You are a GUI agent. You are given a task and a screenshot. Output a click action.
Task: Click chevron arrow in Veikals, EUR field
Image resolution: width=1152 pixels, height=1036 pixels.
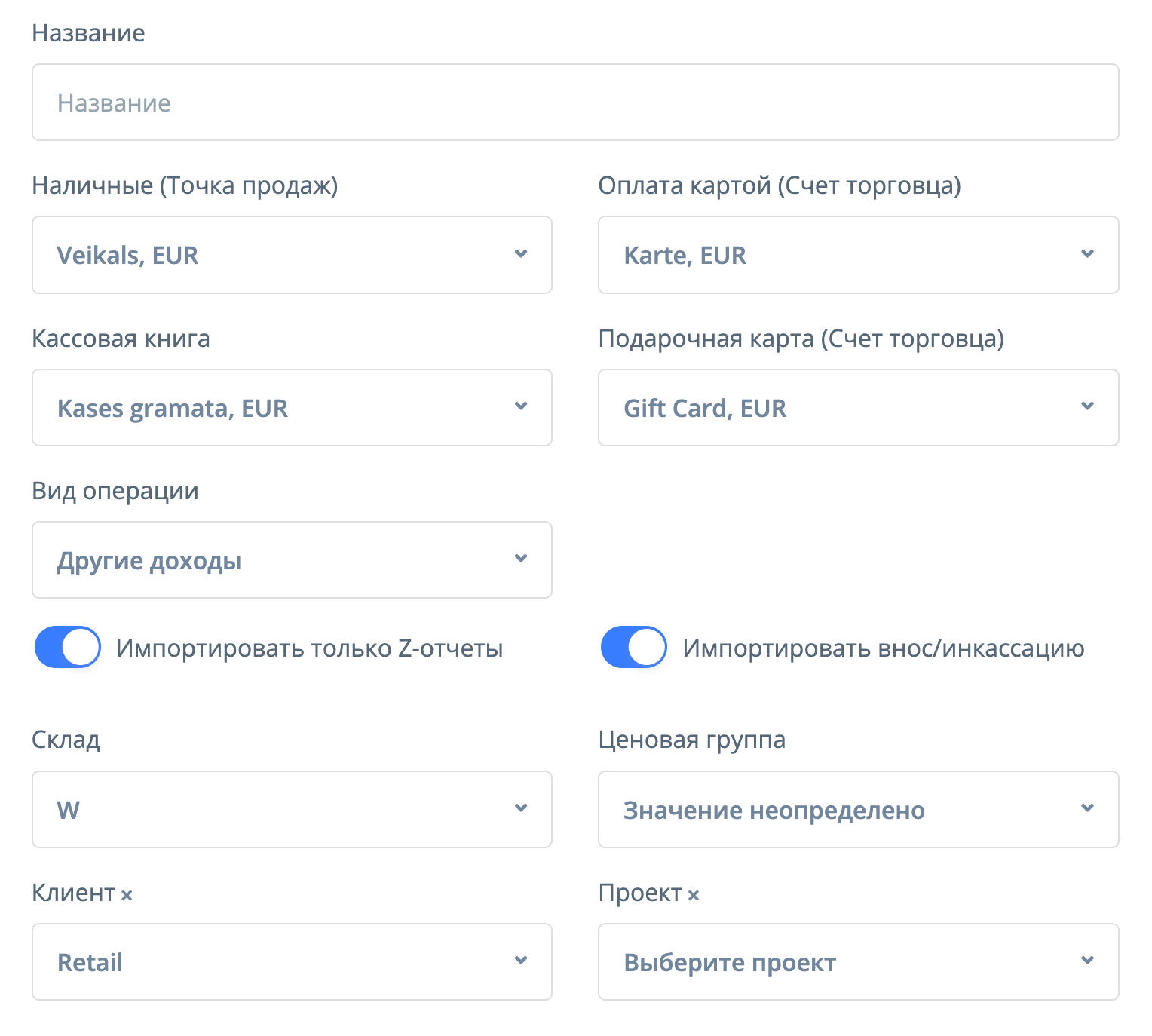(521, 254)
